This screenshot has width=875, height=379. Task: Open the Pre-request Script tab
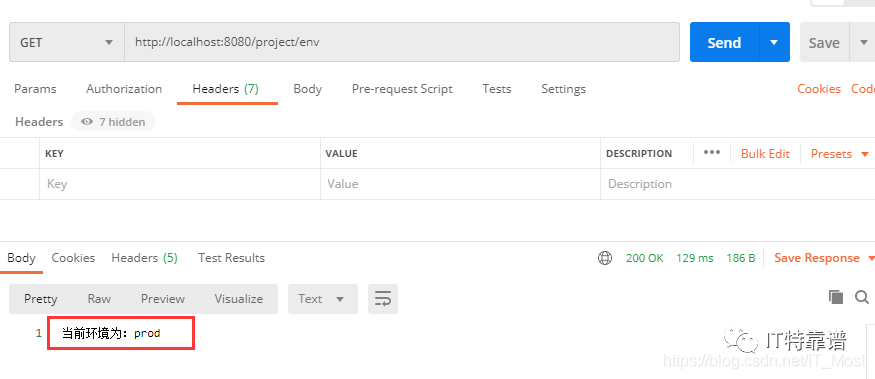[402, 89]
